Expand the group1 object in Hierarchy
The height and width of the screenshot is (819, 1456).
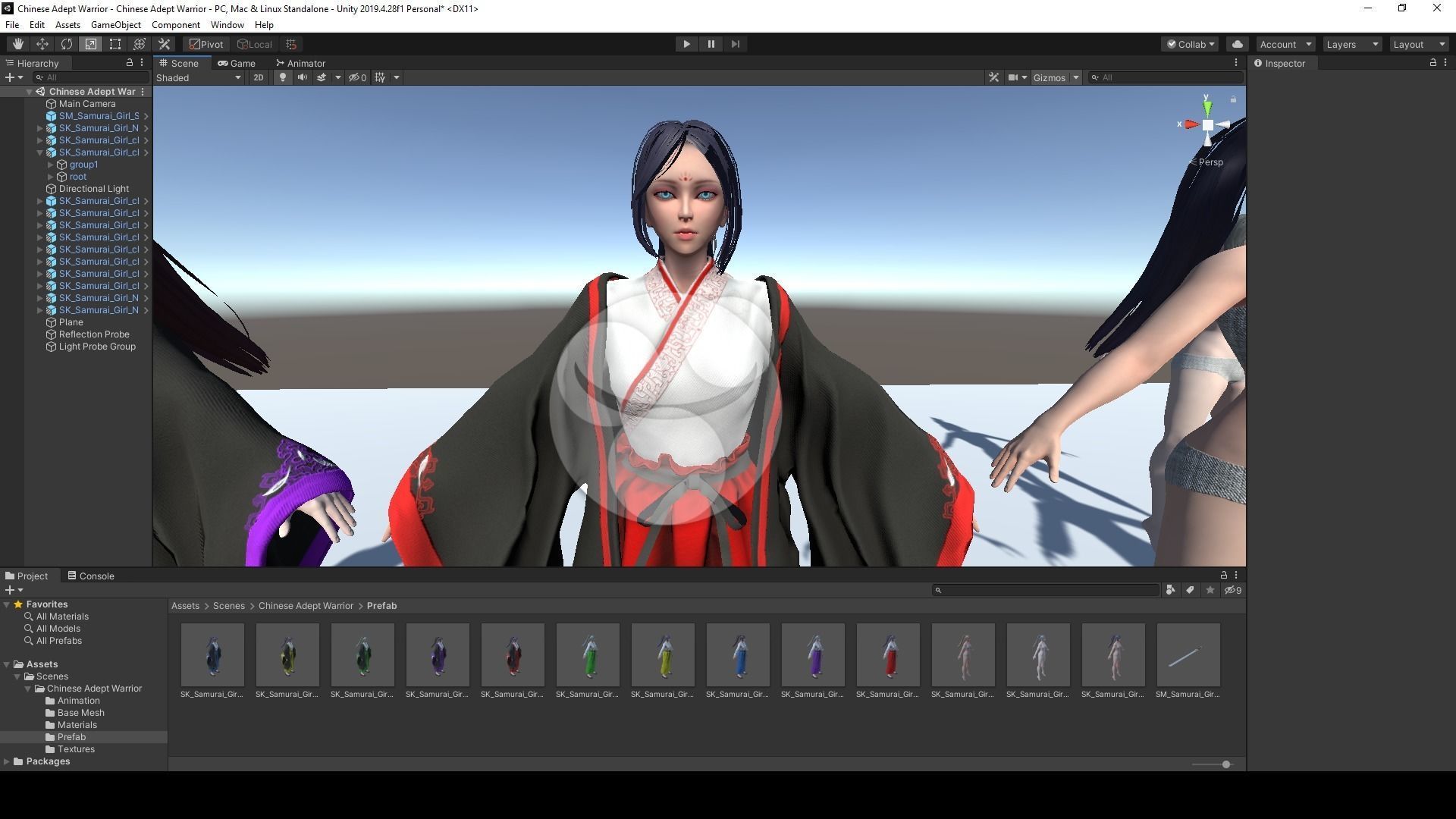click(x=51, y=165)
